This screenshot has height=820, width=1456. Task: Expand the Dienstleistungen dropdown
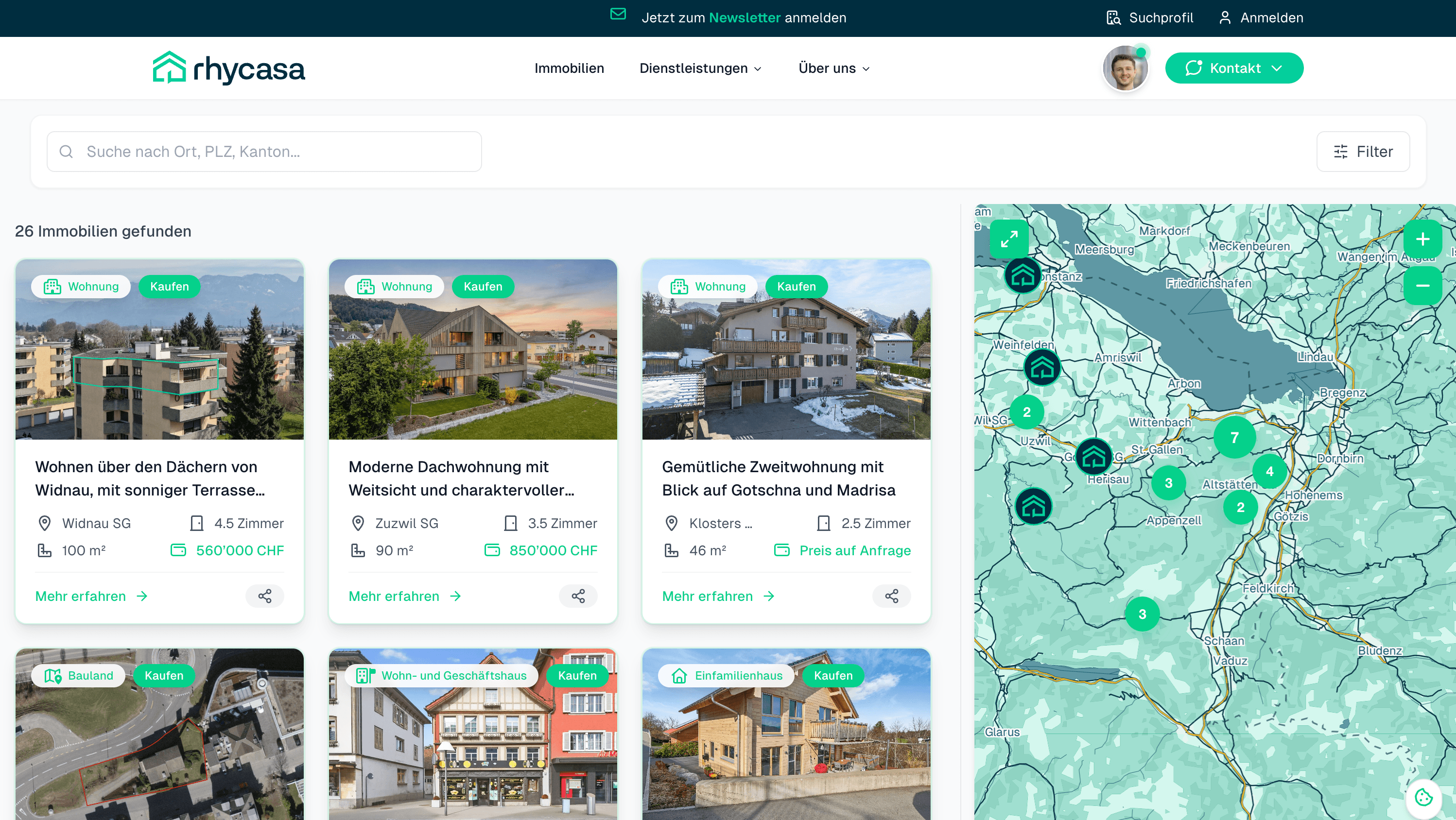(x=700, y=68)
